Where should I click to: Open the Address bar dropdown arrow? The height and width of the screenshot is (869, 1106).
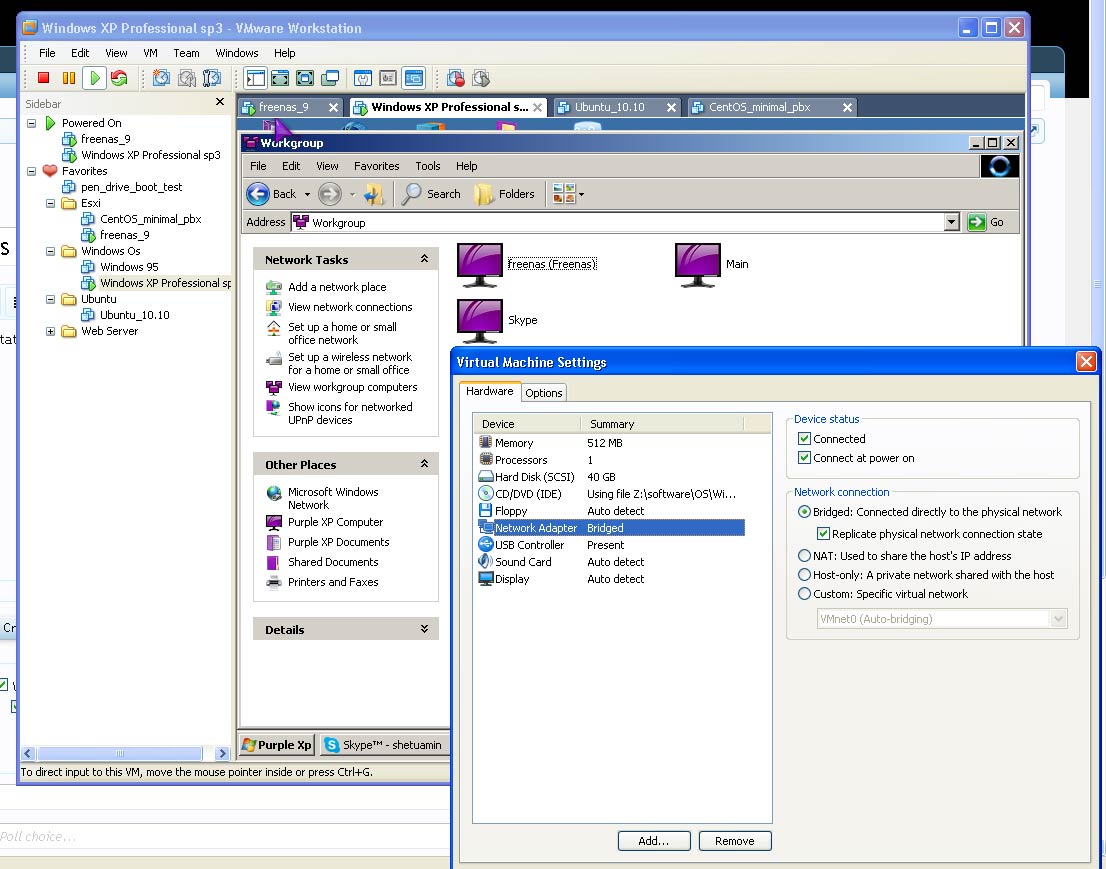[951, 222]
